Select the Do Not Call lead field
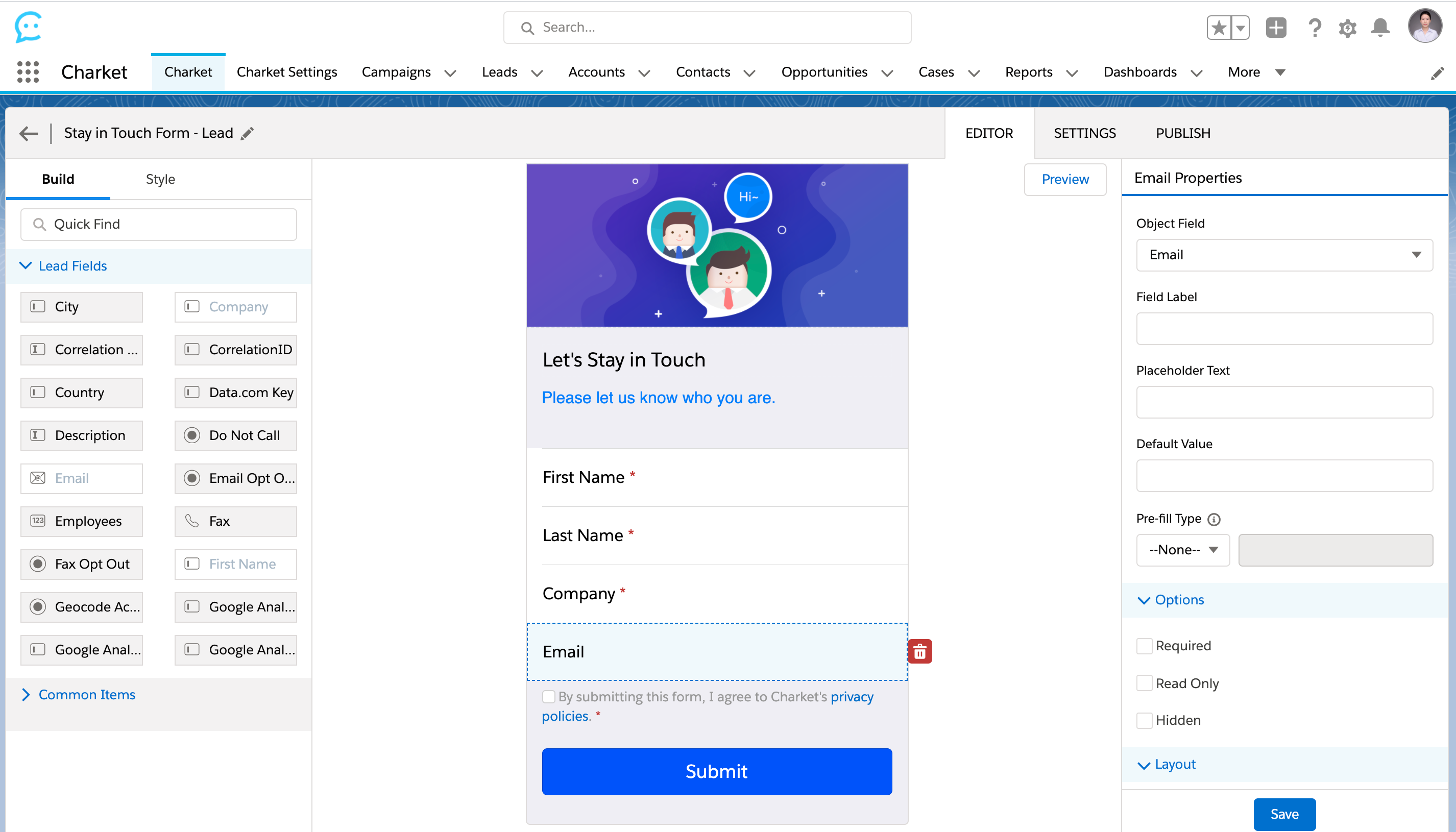The height and width of the screenshot is (832, 1456). tap(235, 435)
